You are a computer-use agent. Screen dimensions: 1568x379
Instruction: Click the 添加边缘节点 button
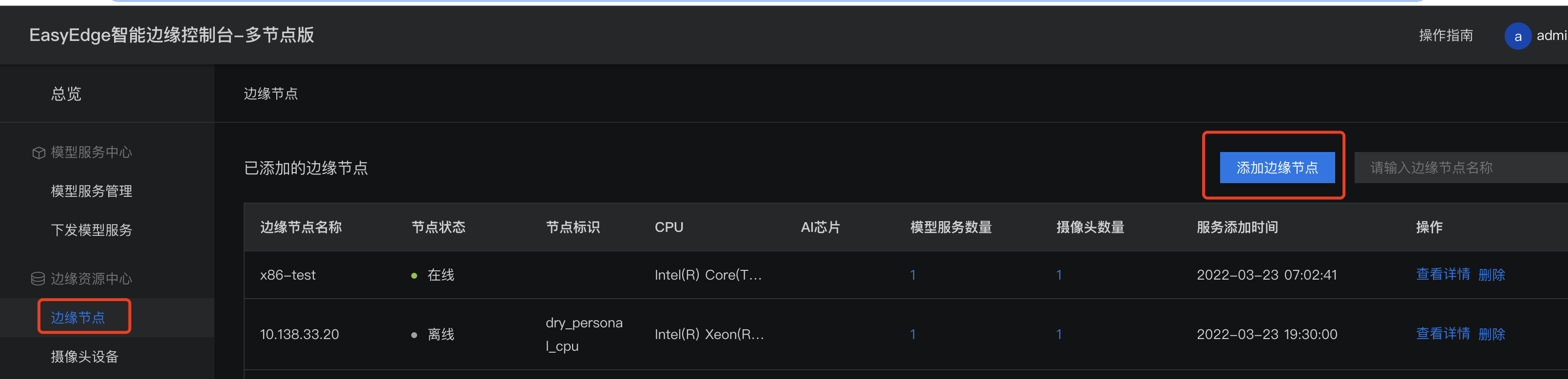click(x=1277, y=167)
